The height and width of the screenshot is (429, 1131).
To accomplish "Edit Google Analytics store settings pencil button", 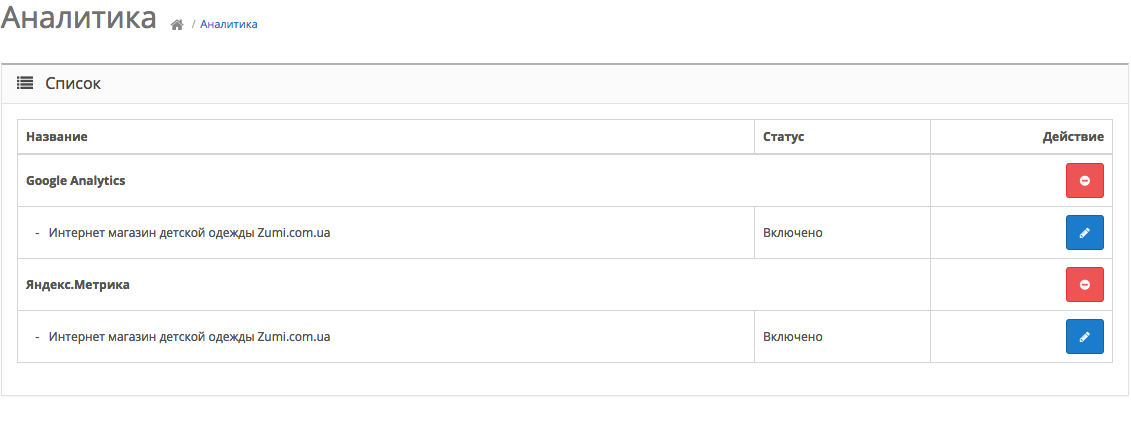I will tap(1084, 232).
